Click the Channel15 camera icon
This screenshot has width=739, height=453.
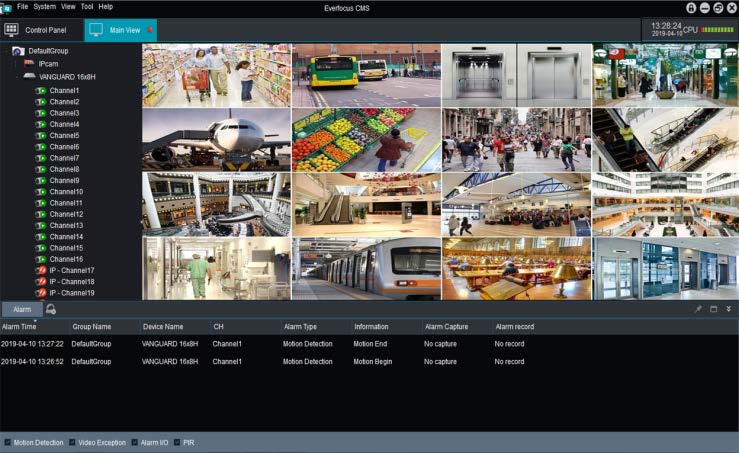41,248
